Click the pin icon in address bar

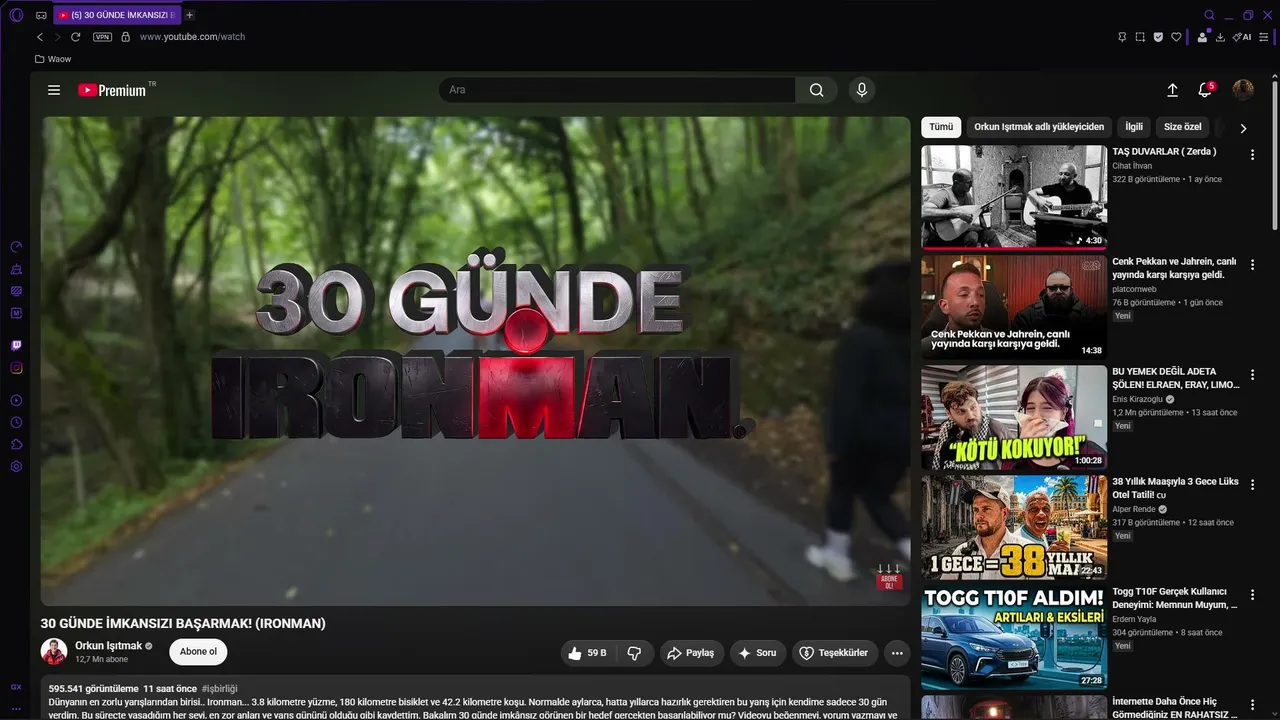(1122, 37)
